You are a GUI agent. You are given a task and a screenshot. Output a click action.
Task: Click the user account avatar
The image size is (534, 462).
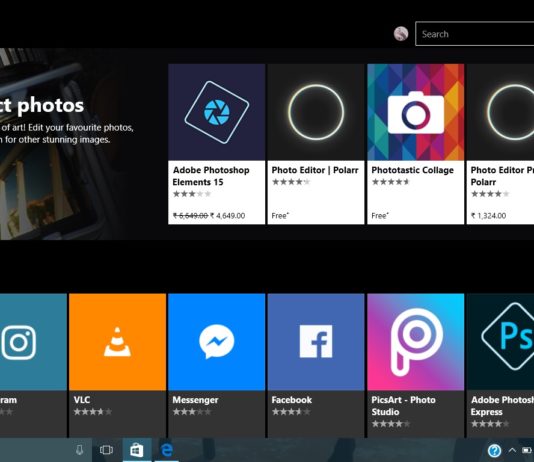[x=401, y=34]
